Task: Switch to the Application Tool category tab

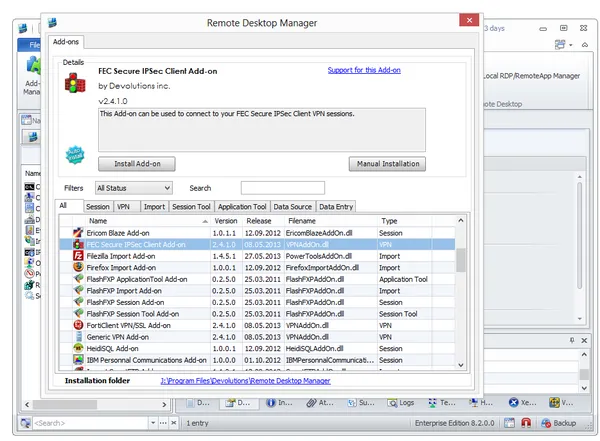Action: (x=242, y=207)
